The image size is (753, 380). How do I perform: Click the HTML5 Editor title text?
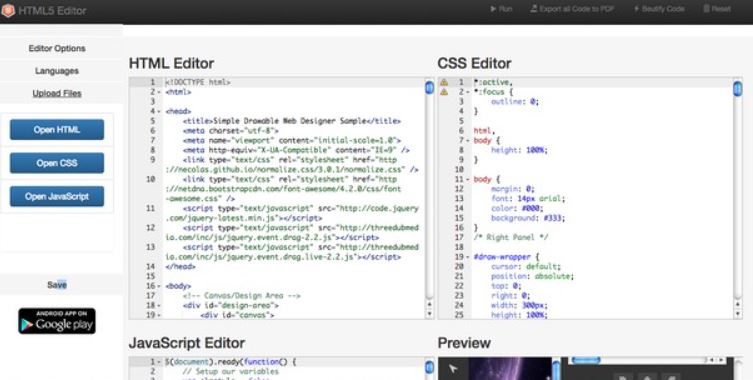pyautogui.click(x=52, y=11)
